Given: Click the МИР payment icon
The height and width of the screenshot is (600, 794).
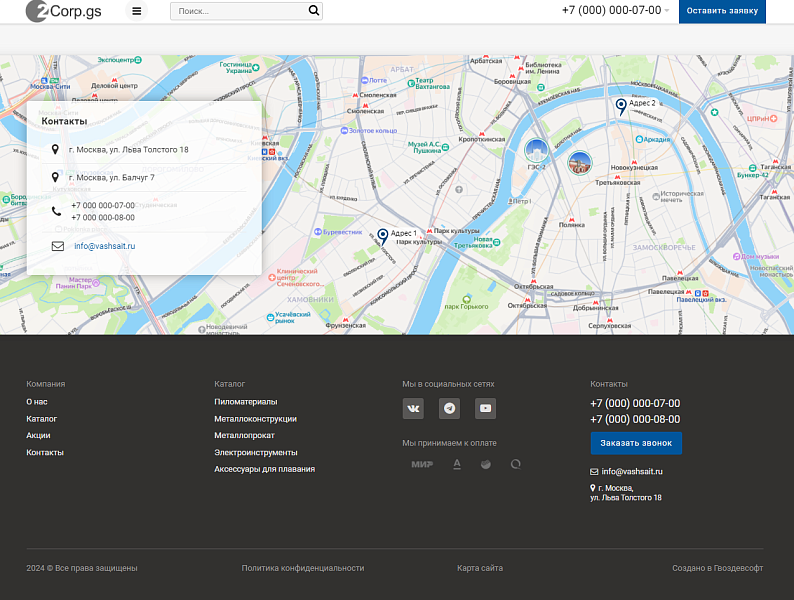Looking at the screenshot, I should pos(421,464).
